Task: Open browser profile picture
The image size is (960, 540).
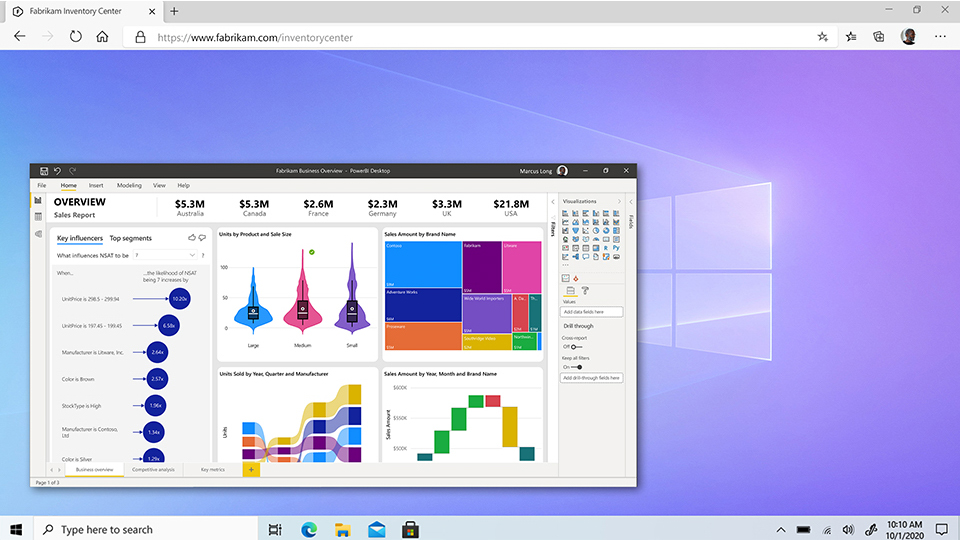Action: point(909,37)
